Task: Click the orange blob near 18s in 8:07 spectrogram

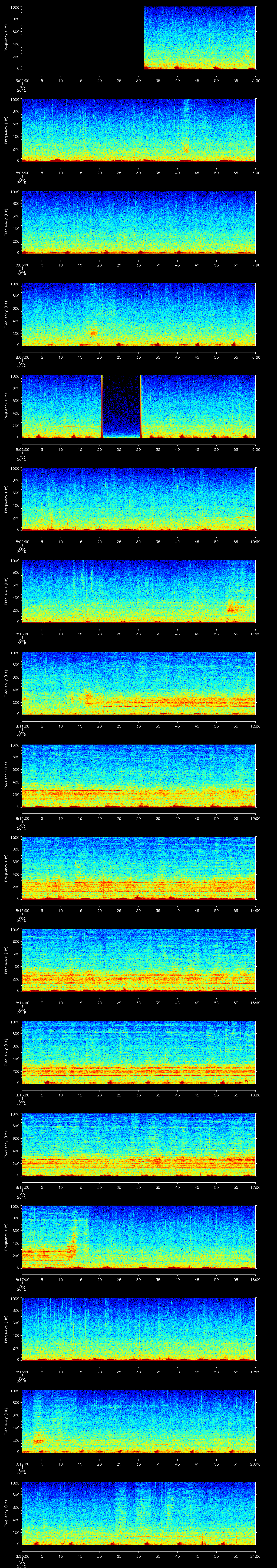Action: [93, 333]
